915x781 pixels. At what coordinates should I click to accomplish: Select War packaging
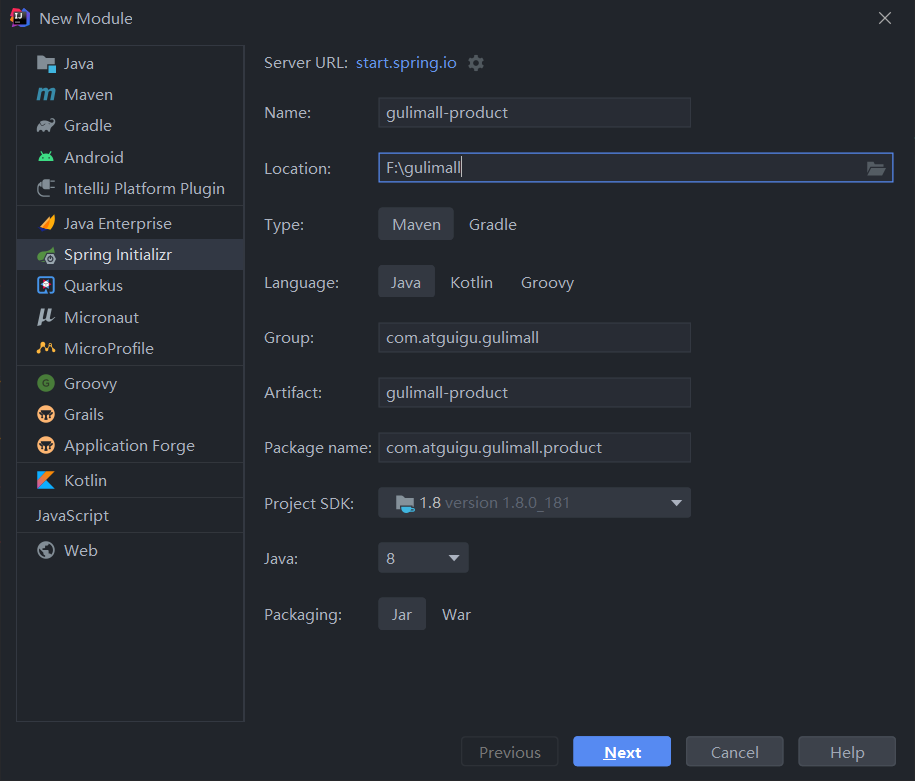456,614
